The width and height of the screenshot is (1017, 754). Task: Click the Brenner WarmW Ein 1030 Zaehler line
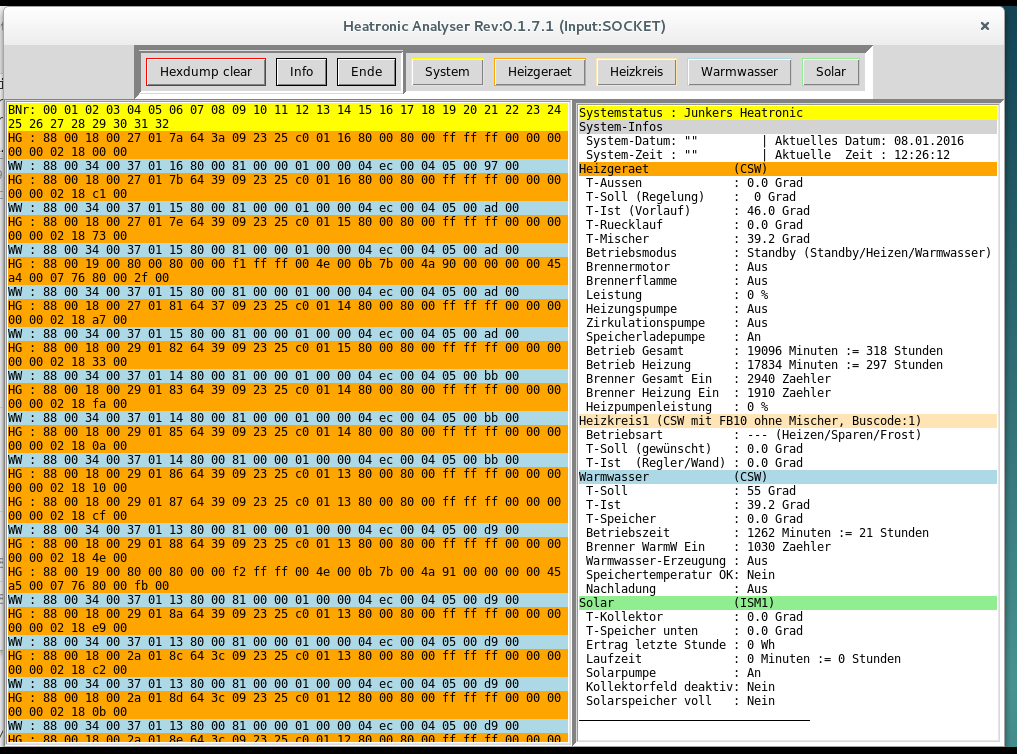(x=708, y=547)
